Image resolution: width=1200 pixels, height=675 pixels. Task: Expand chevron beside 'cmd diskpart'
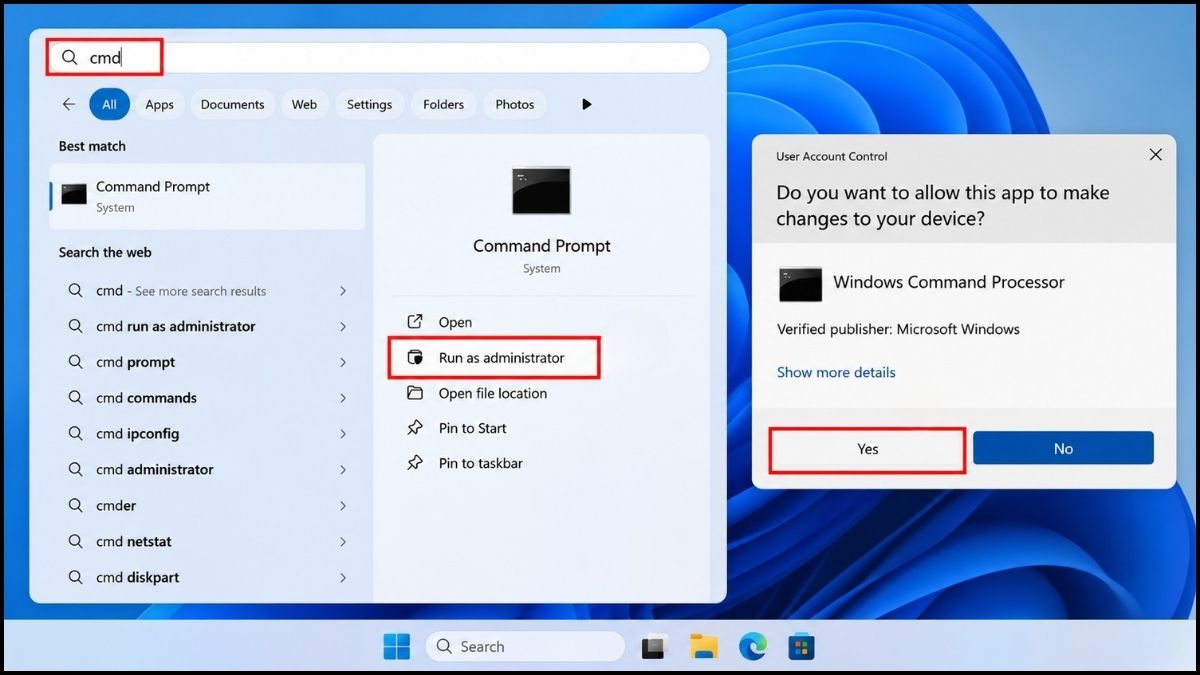point(343,577)
